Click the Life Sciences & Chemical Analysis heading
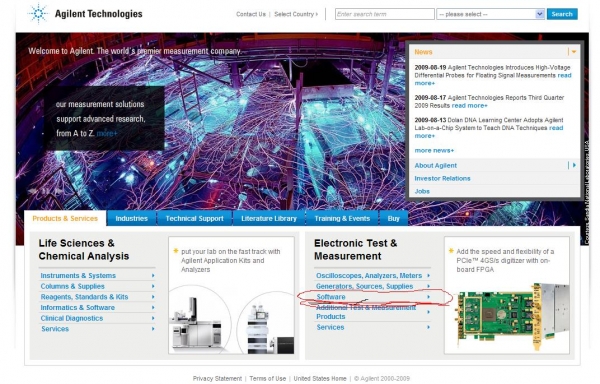The height and width of the screenshot is (384, 600). (84, 249)
